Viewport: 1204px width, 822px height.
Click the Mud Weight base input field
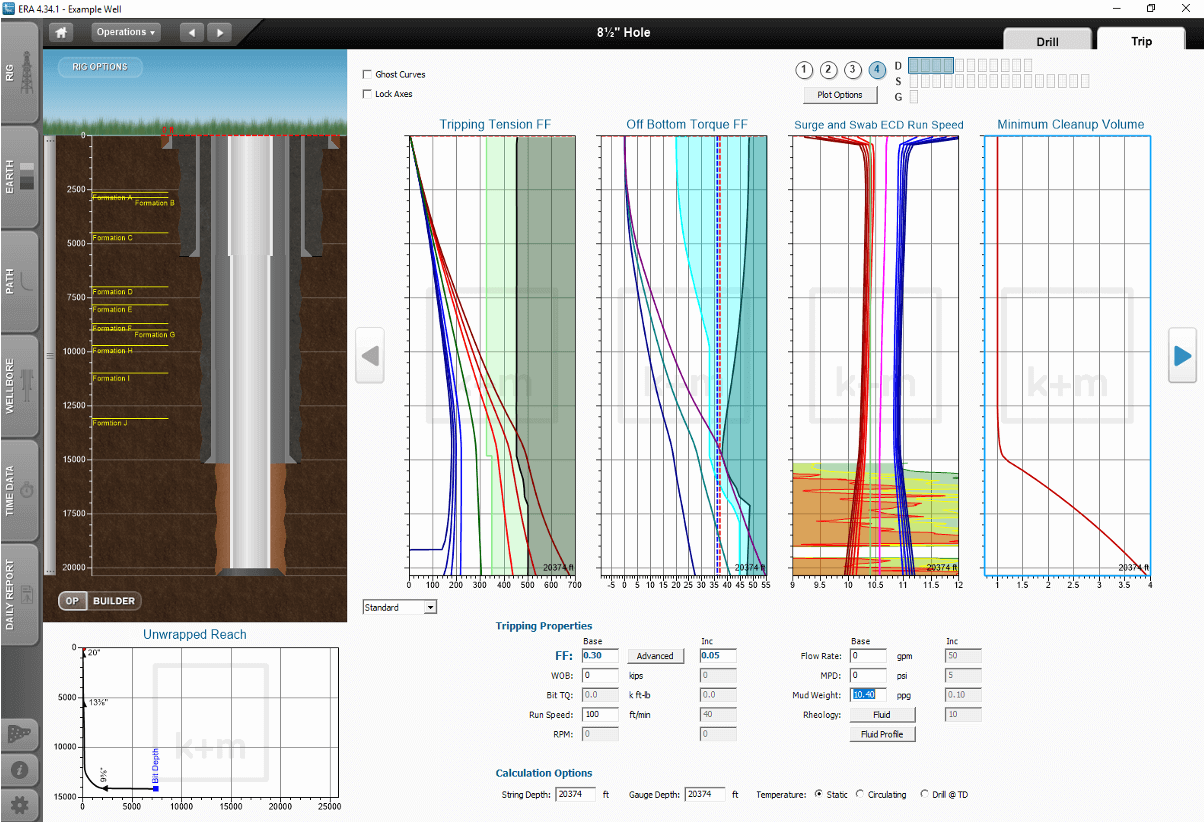(868, 695)
